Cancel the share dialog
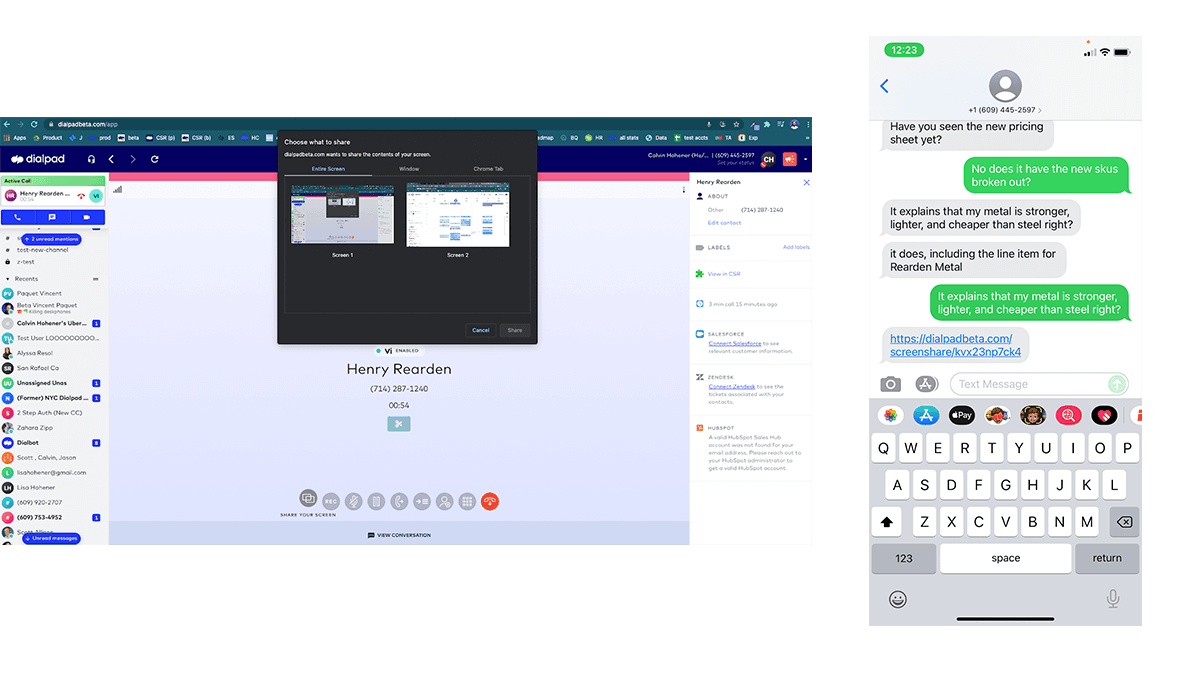Viewport: 1177px width, 681px height. [480, 330]
